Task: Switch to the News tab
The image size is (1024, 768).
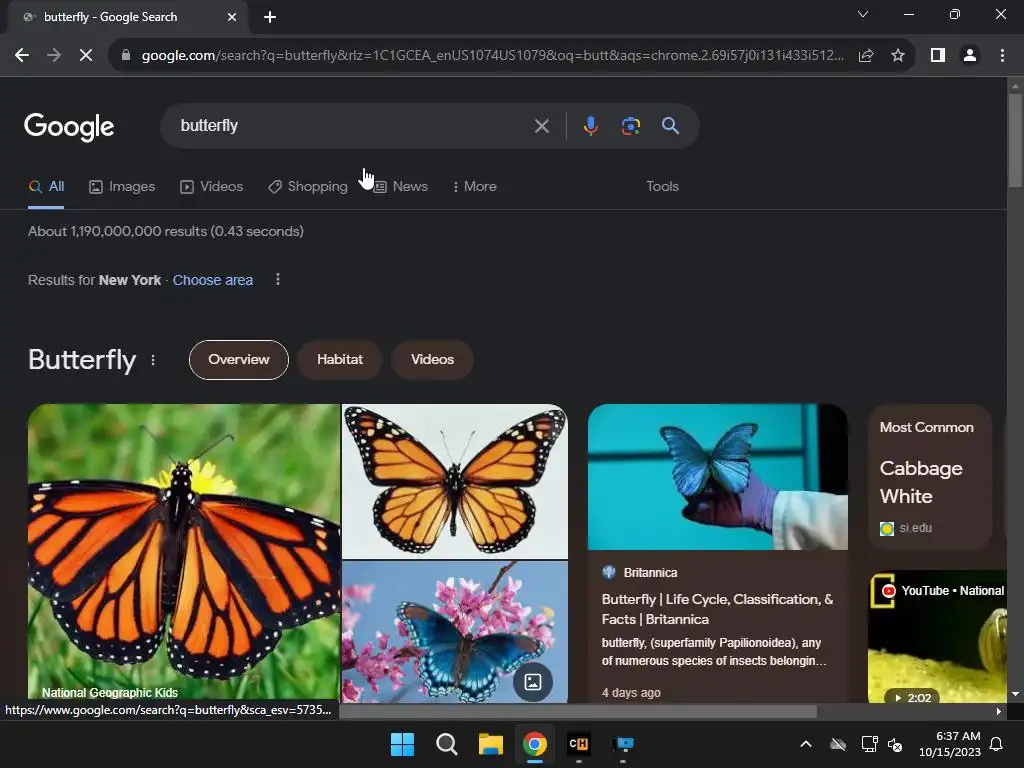Action: click(x=400, y=187)
